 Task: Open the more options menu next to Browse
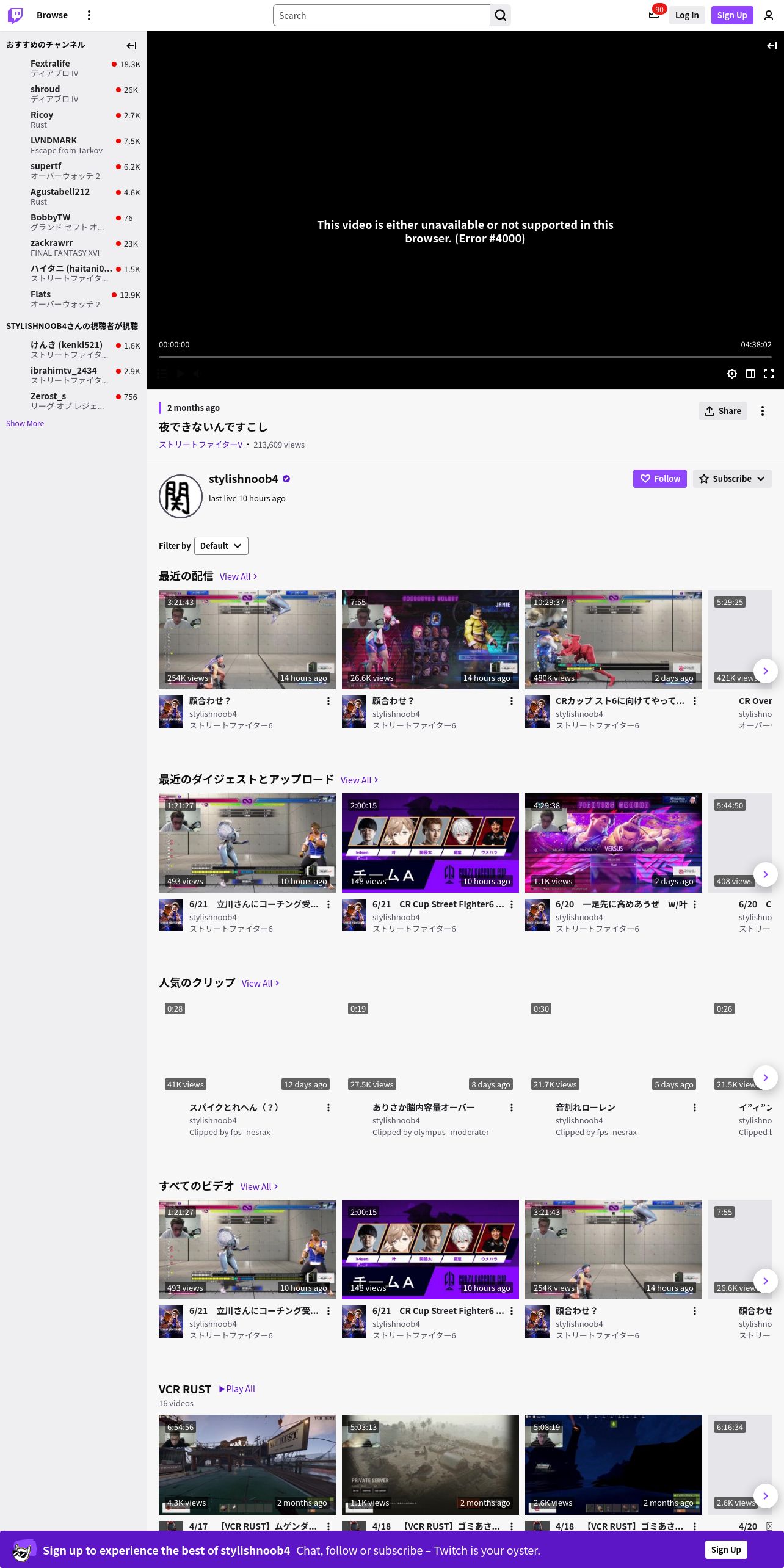coord(89,15)
